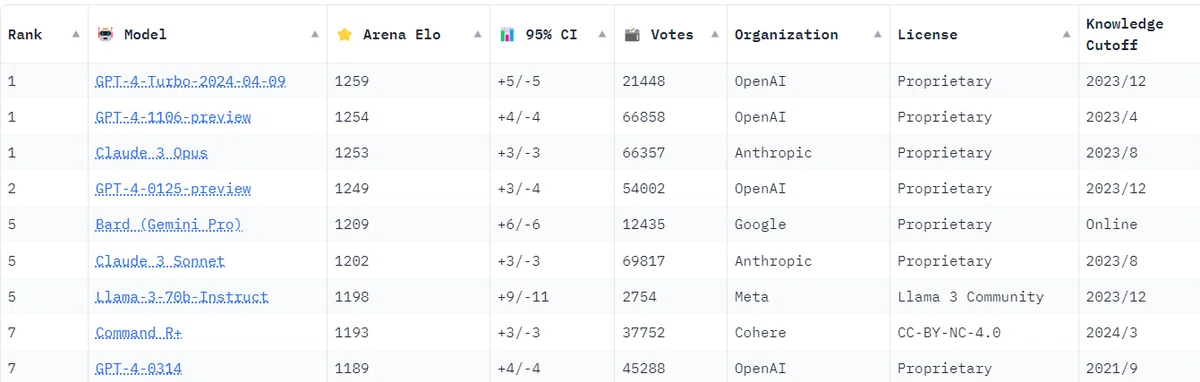Open the GPT-4-0125-preview model link

pos(173,189)
